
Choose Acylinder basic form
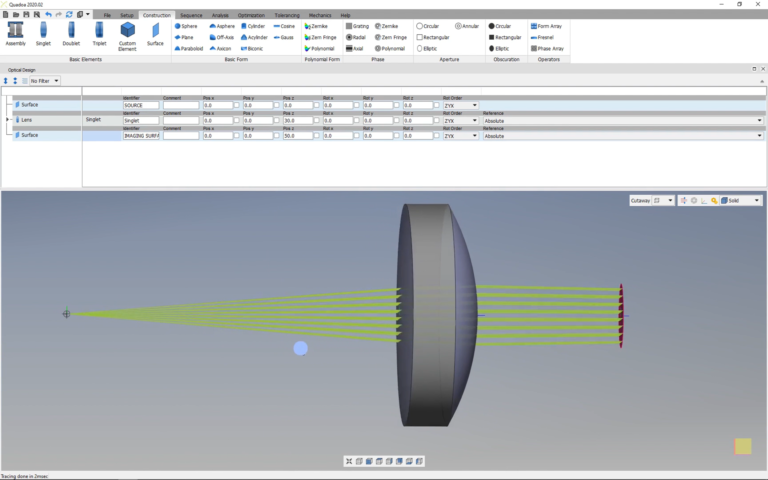(x=254, y=37)
